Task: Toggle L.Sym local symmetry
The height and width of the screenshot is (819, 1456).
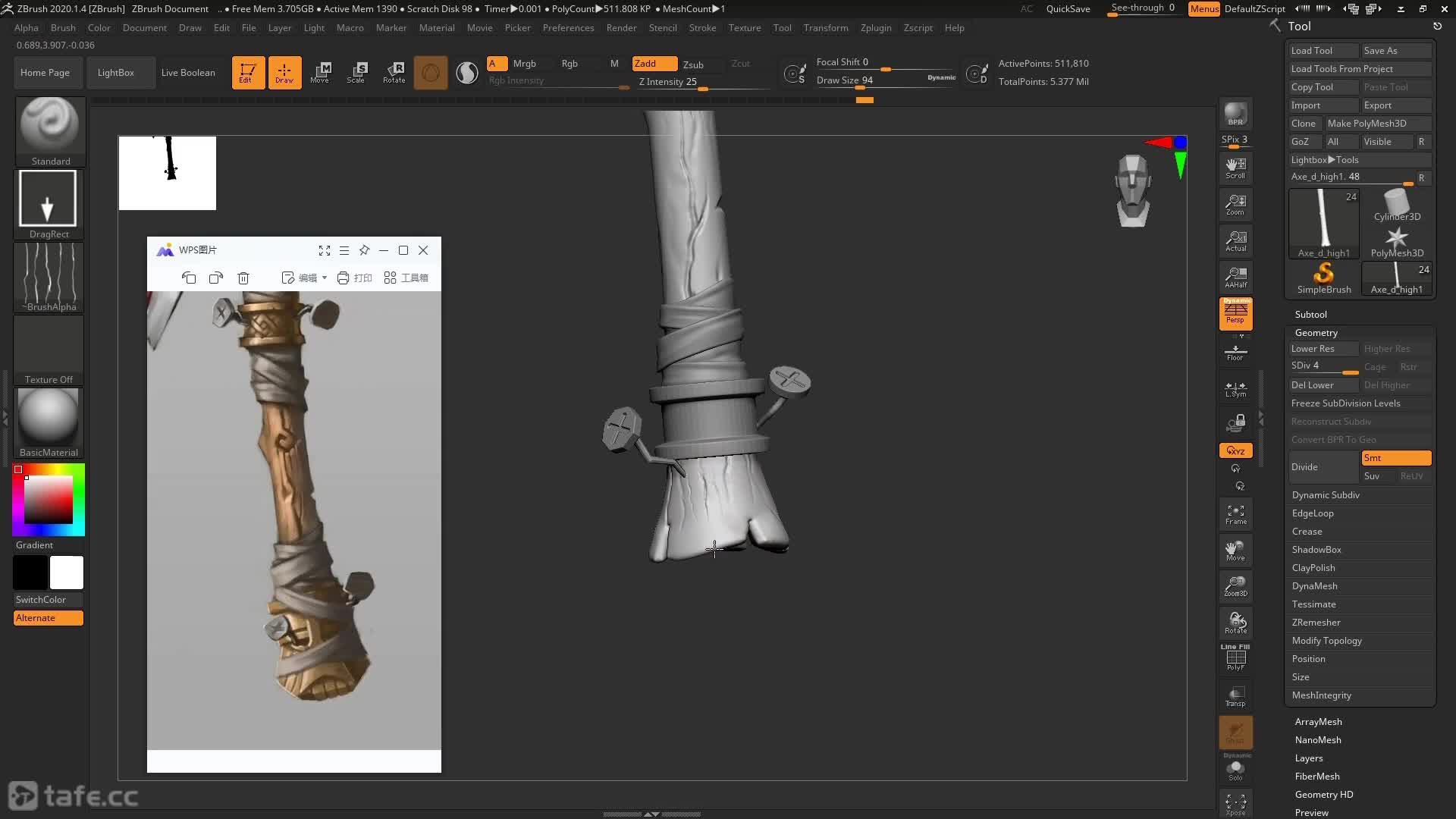Action: tap(1235, 389)
